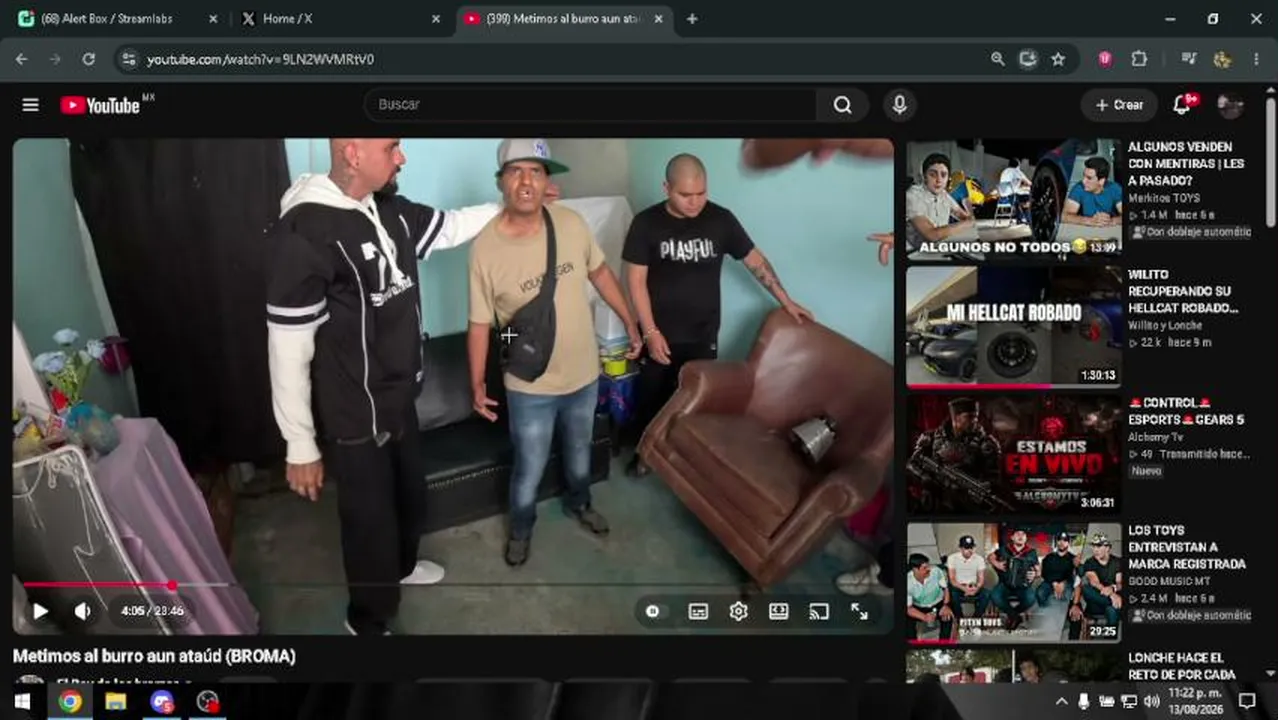Click the address bar URL field
1278x720 pixels.
coord(560,59)
